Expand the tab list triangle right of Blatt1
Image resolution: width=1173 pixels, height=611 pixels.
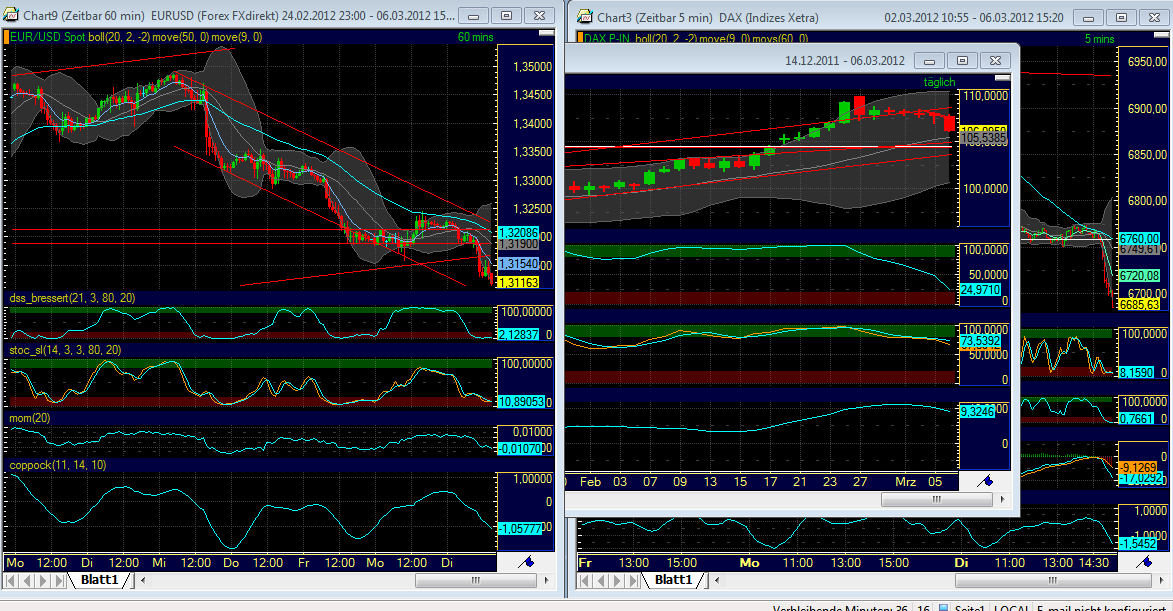[142, 580]
